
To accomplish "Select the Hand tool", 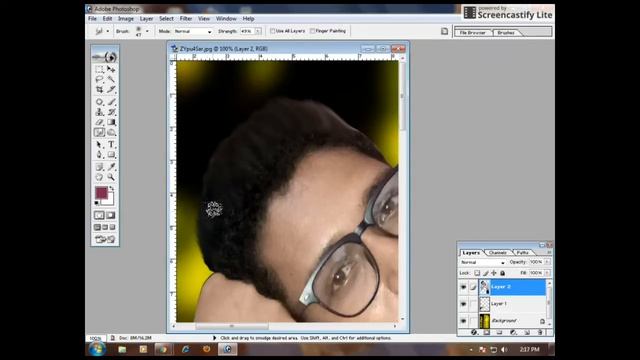I will click(x=99, y=177).
